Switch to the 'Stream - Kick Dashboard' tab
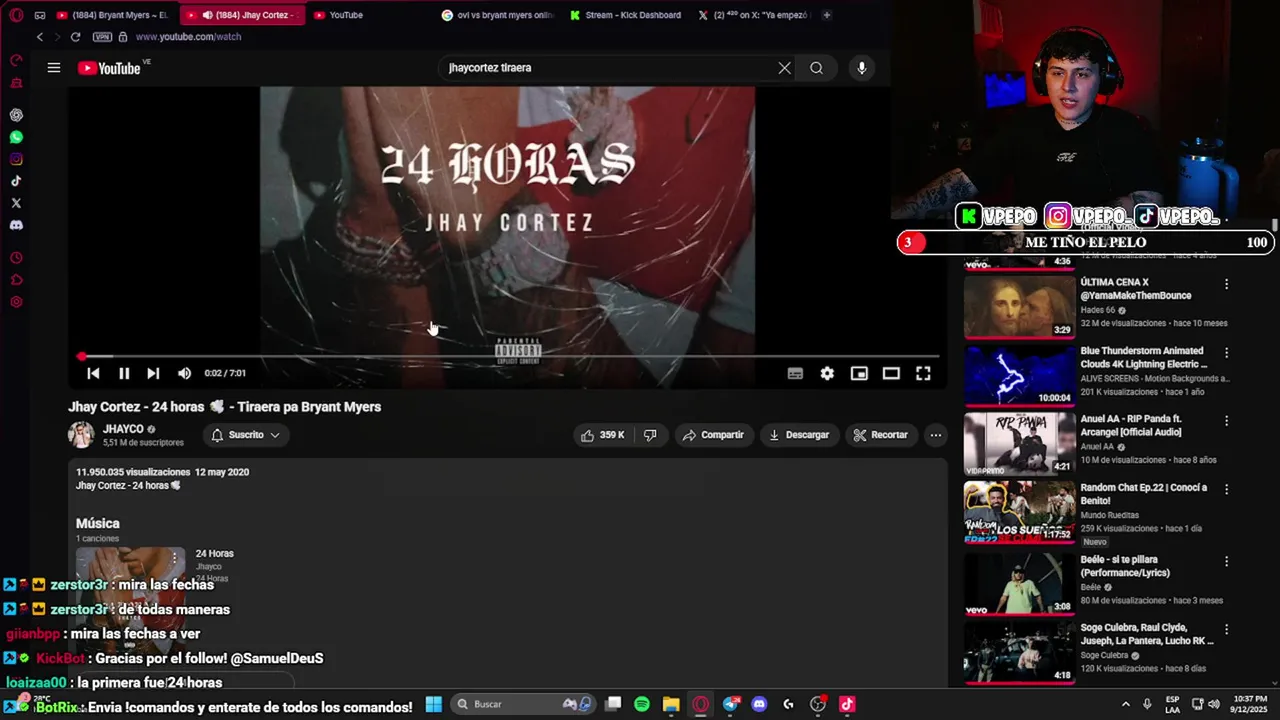 click(x=626, y=15)
